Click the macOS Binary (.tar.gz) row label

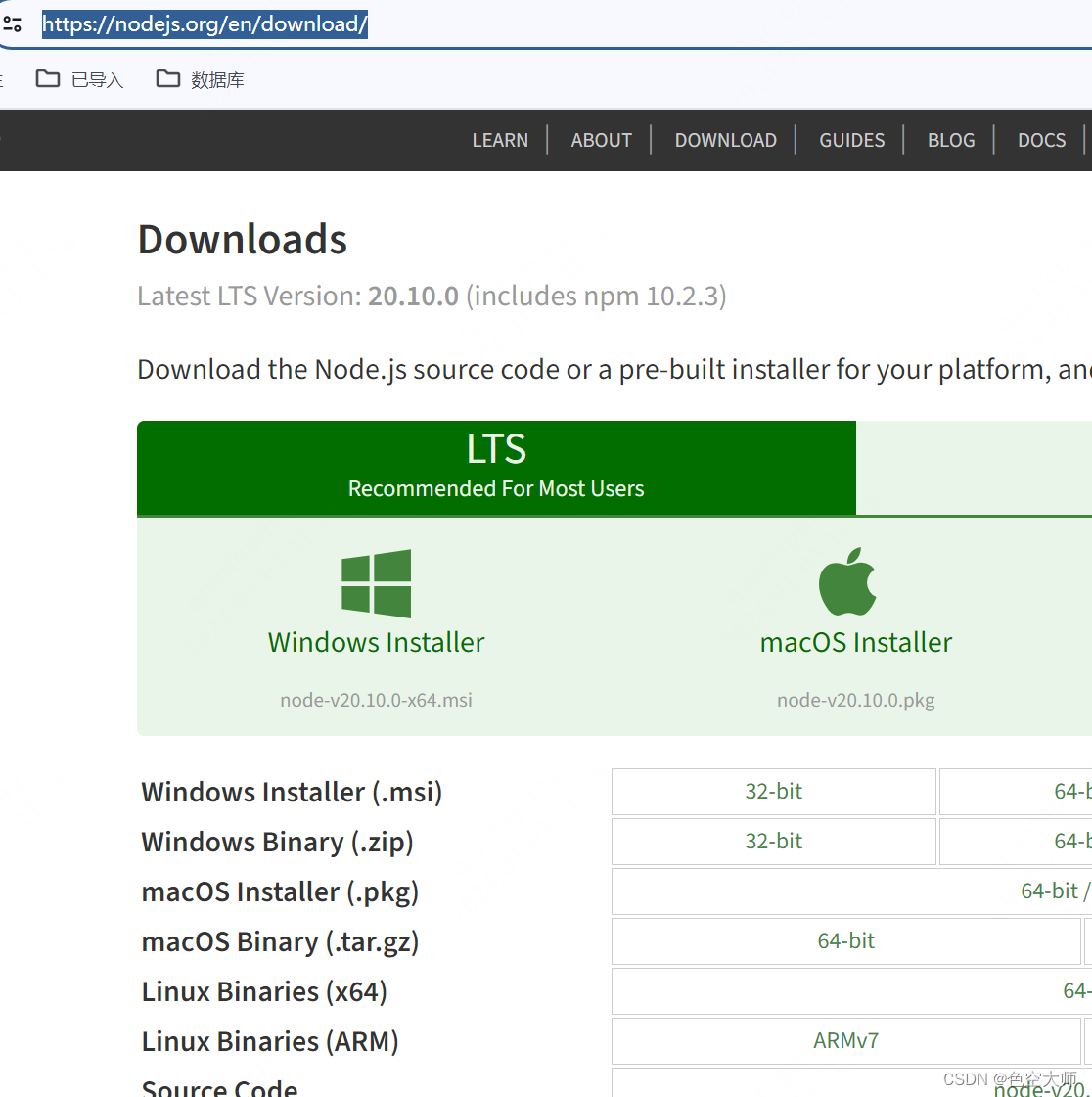tap(280, 941)
